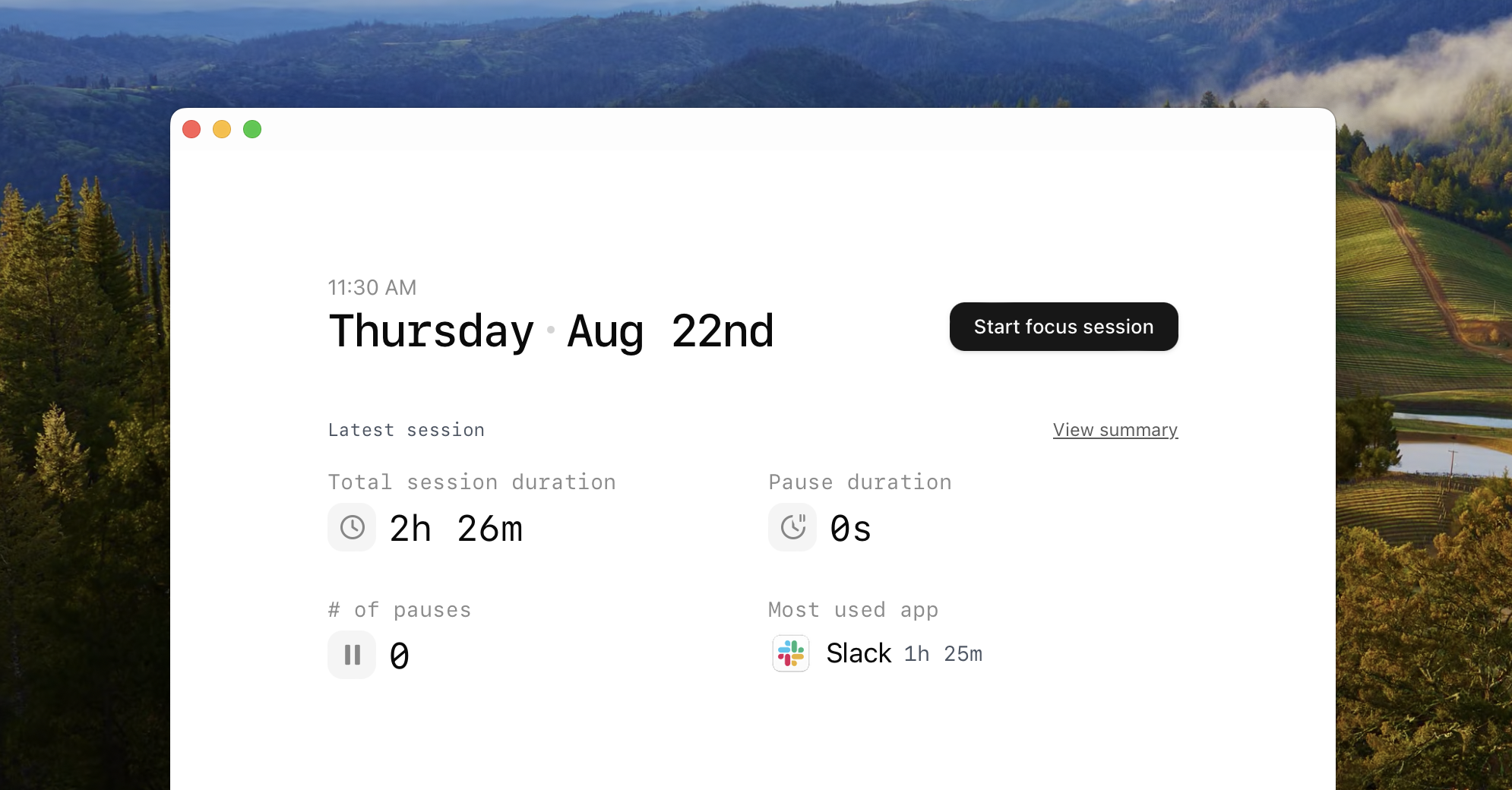This screenshot has width=1512, height=790.
Task: Click the number of pauses value 0
Action: point(399,656)
